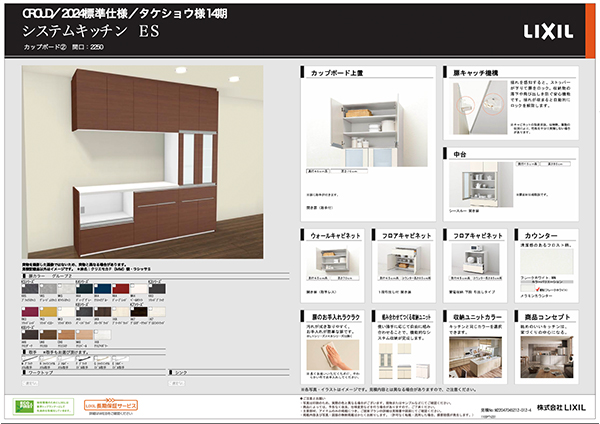The height and width of the screenshot is (424, 600).
Task: Pick the light cream wood swatch in second row
Action: pos(121,312)
